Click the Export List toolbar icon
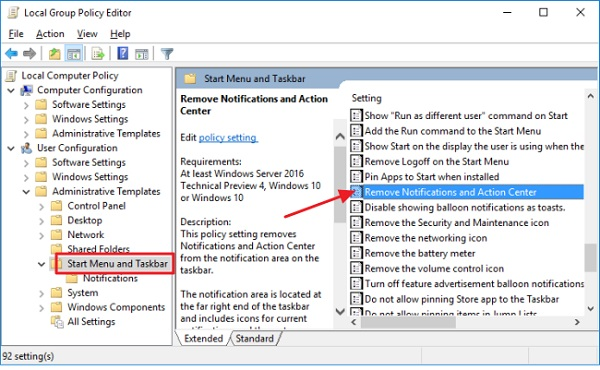The image size is (600, 370). click(x=98, y=54)
